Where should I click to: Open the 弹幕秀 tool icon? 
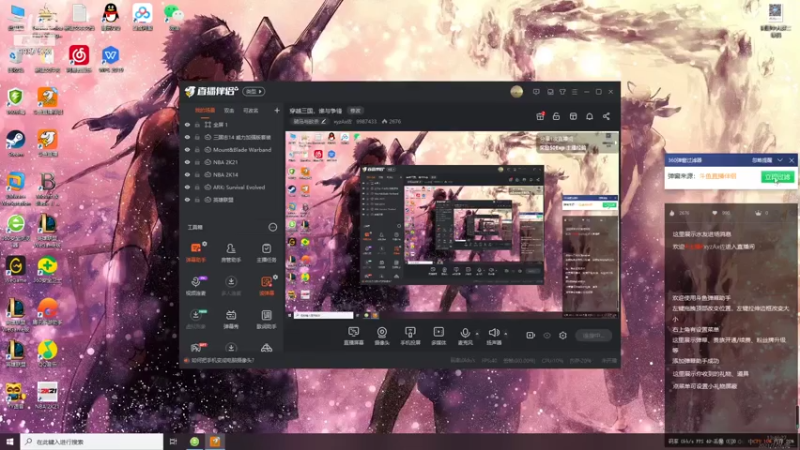(x=231, y=319)
